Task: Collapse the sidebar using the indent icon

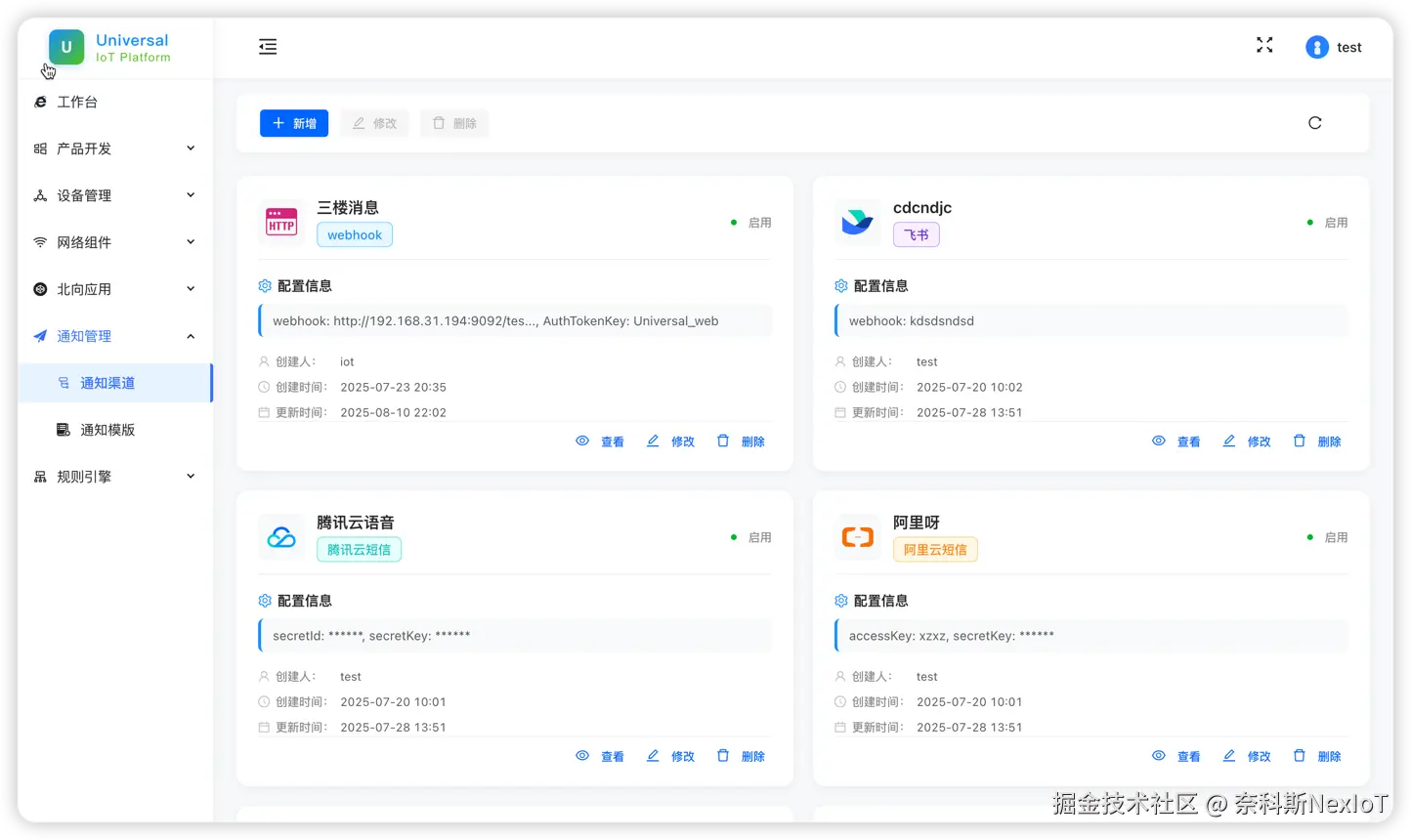Action: (268, 45)
